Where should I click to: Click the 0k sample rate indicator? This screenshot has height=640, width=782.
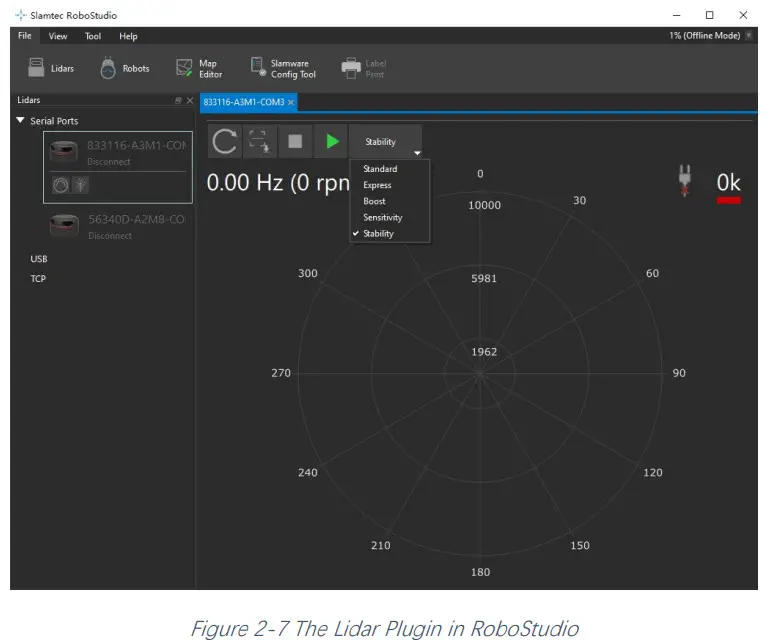[x=728, y=183]
